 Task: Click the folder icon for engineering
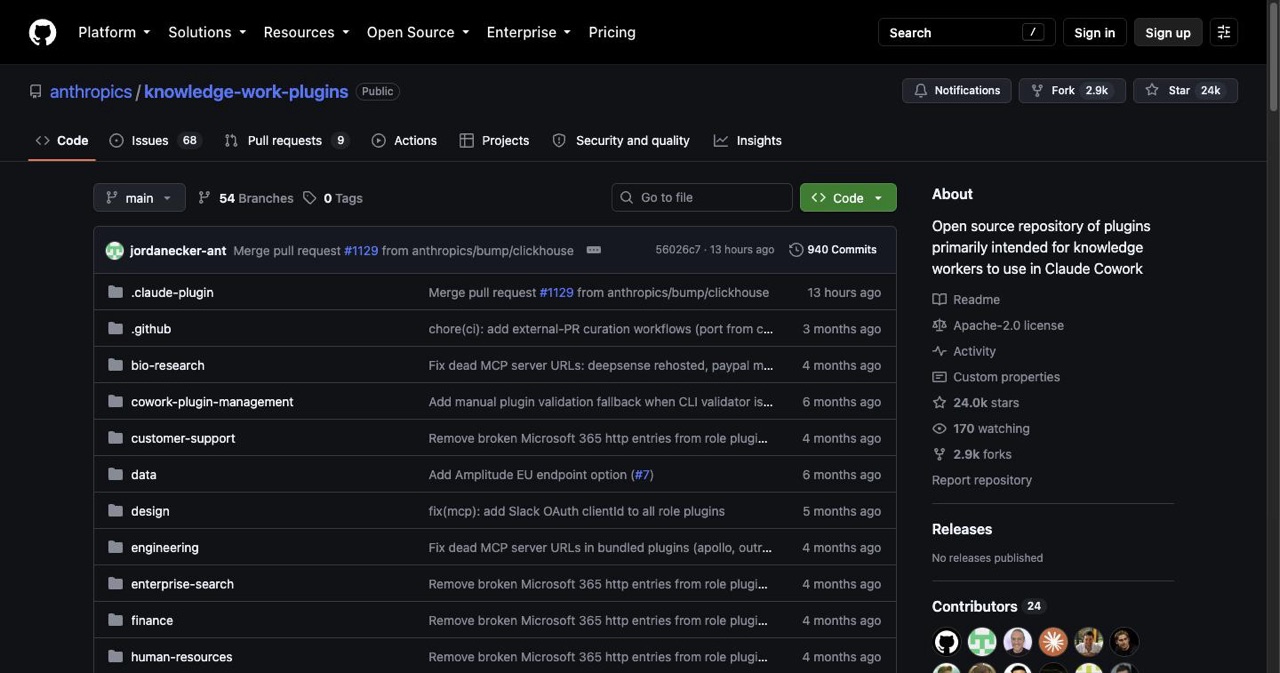pos(115,547)
